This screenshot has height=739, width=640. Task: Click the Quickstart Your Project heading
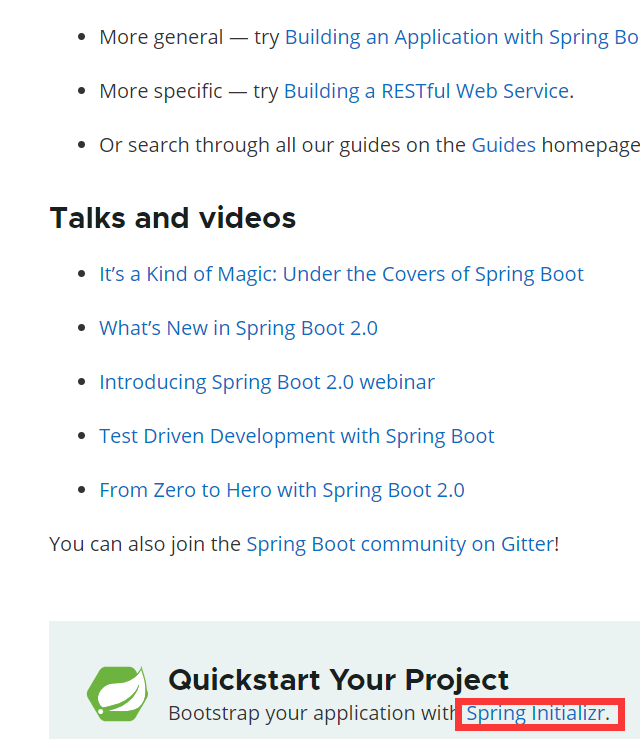[338, 680]
